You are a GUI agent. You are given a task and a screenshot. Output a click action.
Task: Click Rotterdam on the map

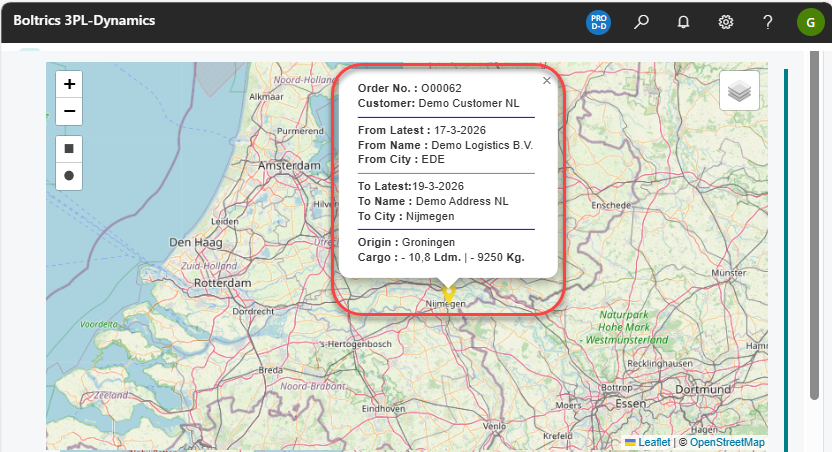[223, 283]
